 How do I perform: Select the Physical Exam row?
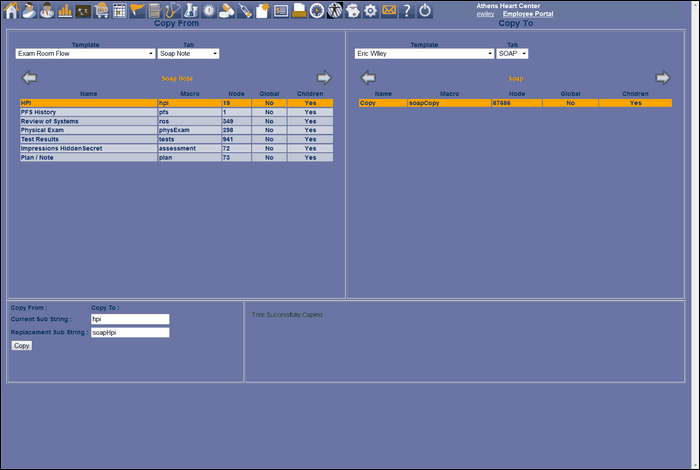coord(176,130)
